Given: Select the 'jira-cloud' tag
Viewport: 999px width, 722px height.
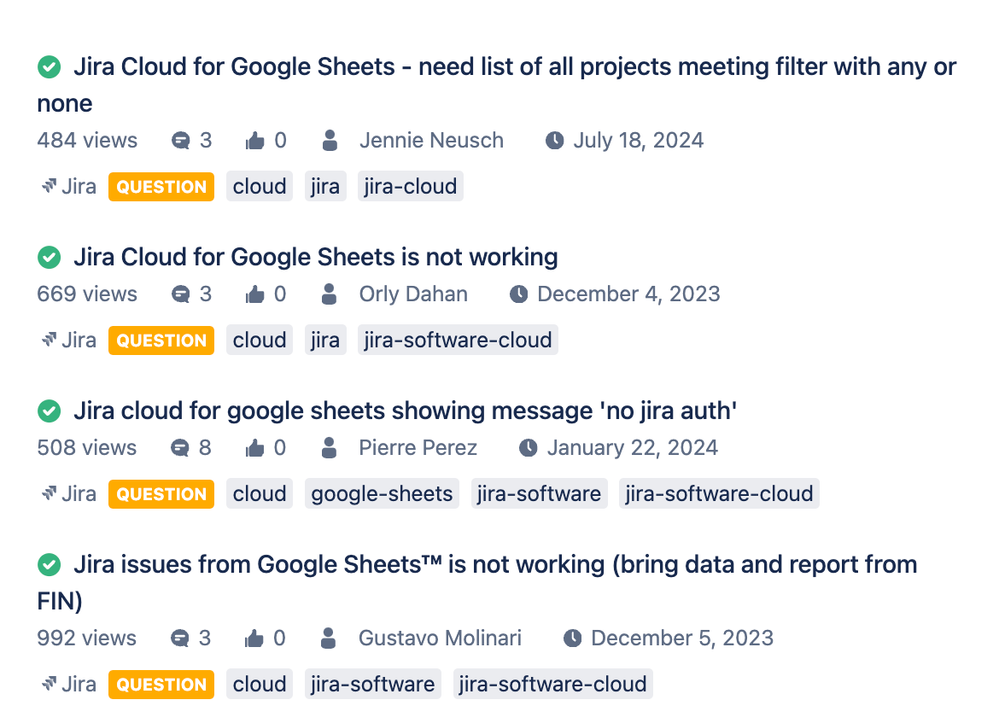Looking at the screenshot, I should pos(410,186).
